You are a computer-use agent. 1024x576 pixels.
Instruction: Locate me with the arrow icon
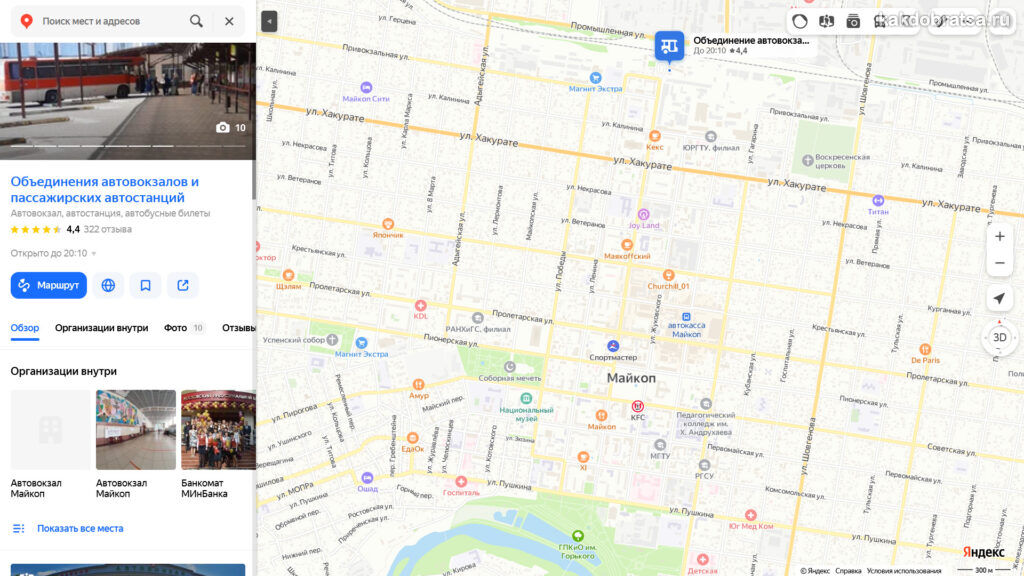[x=999, y=298]
